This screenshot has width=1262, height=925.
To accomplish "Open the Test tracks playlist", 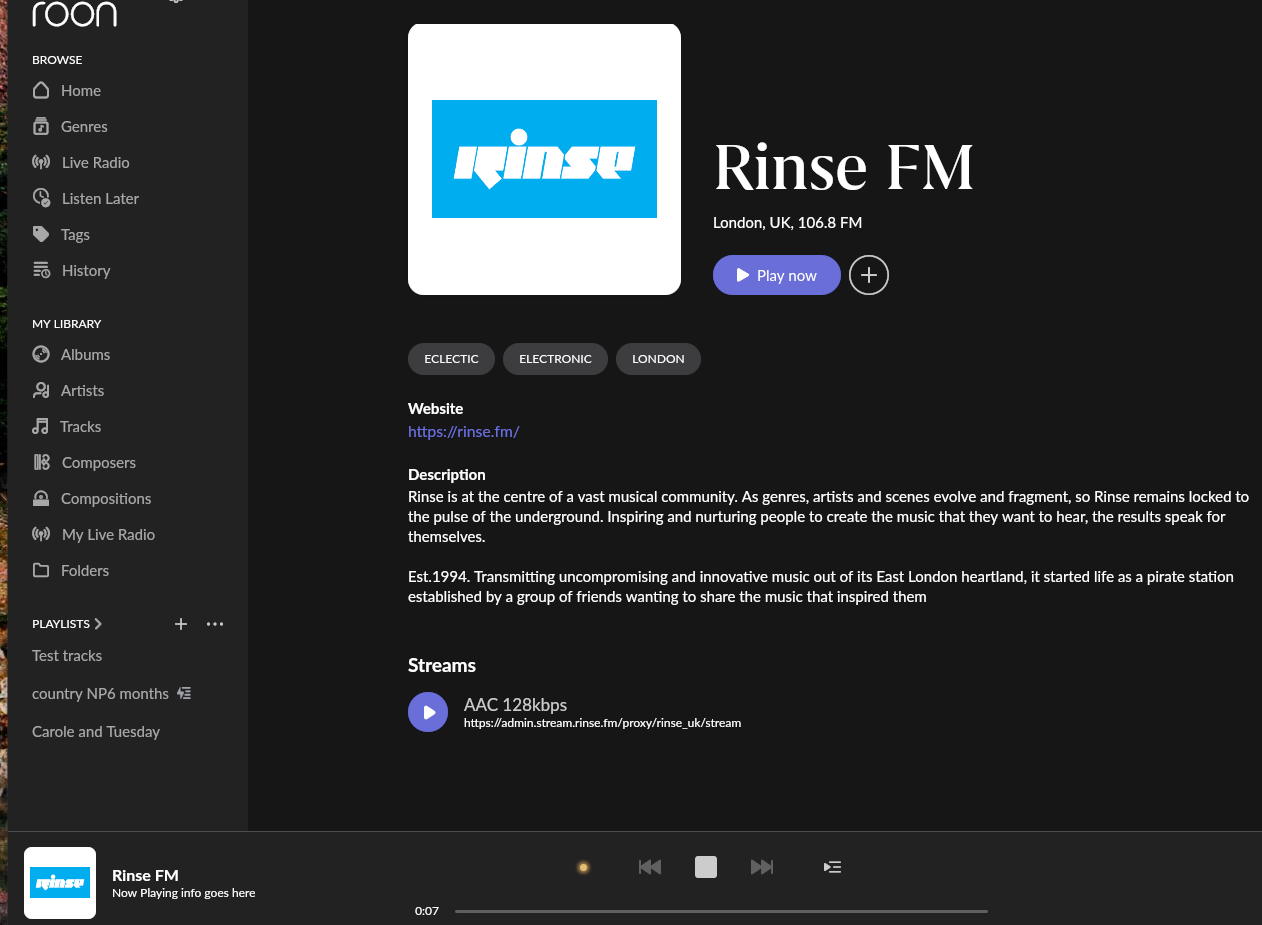I will [67, 656].
